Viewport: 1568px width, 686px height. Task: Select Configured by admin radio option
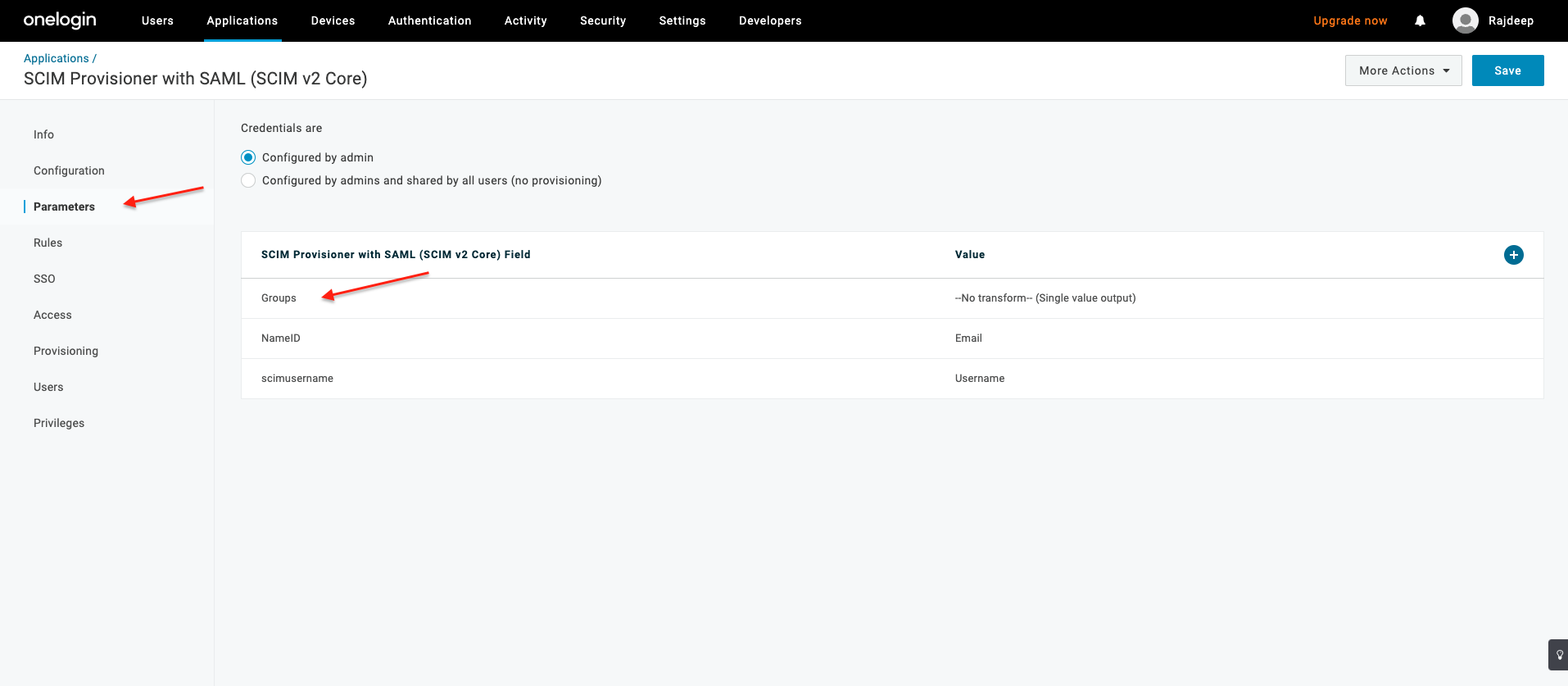(248, 157)
